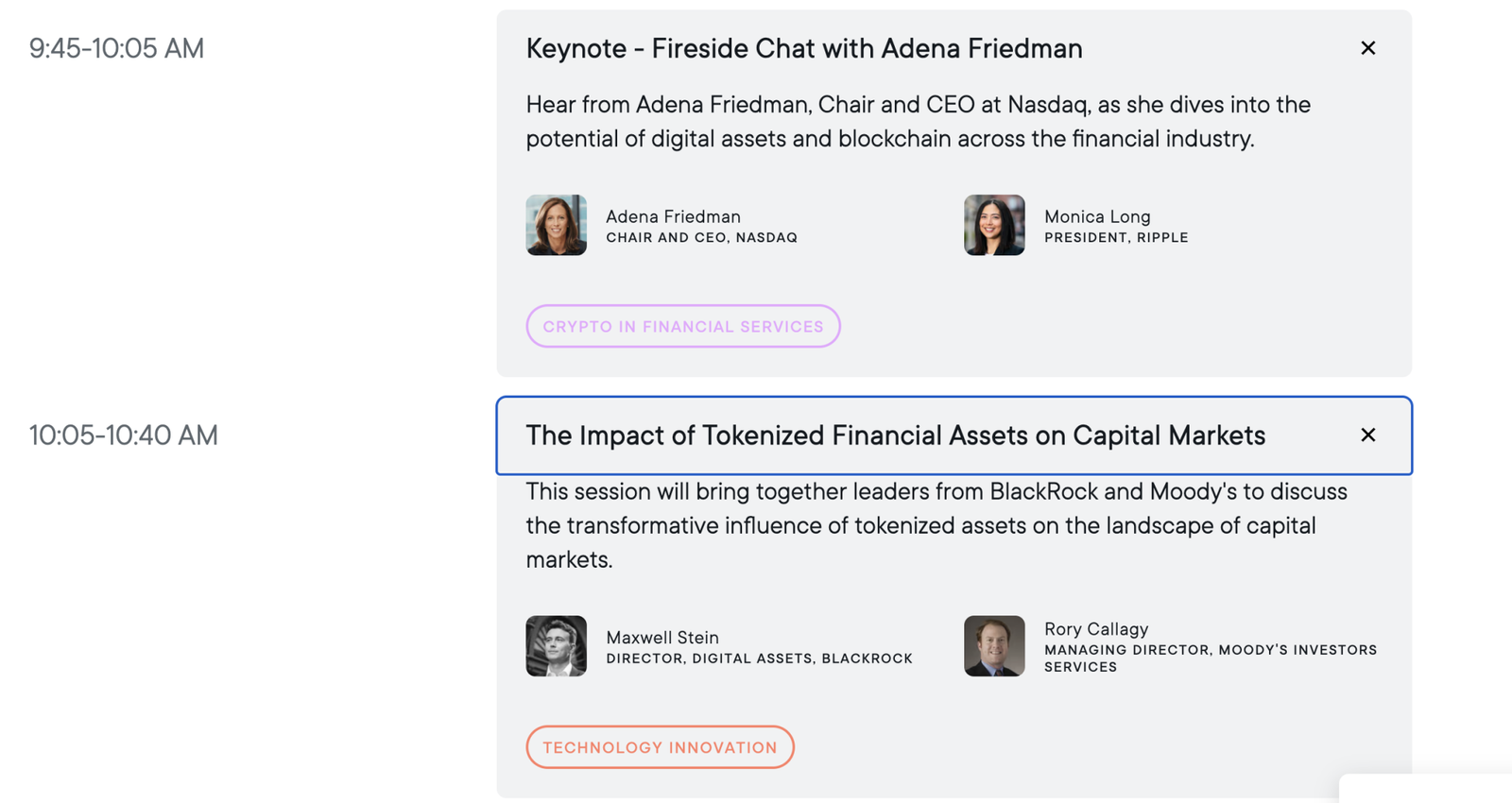Select the TECHNOLOGY INNOVATION tag
1512x803 pixels.
click(660, 746)
